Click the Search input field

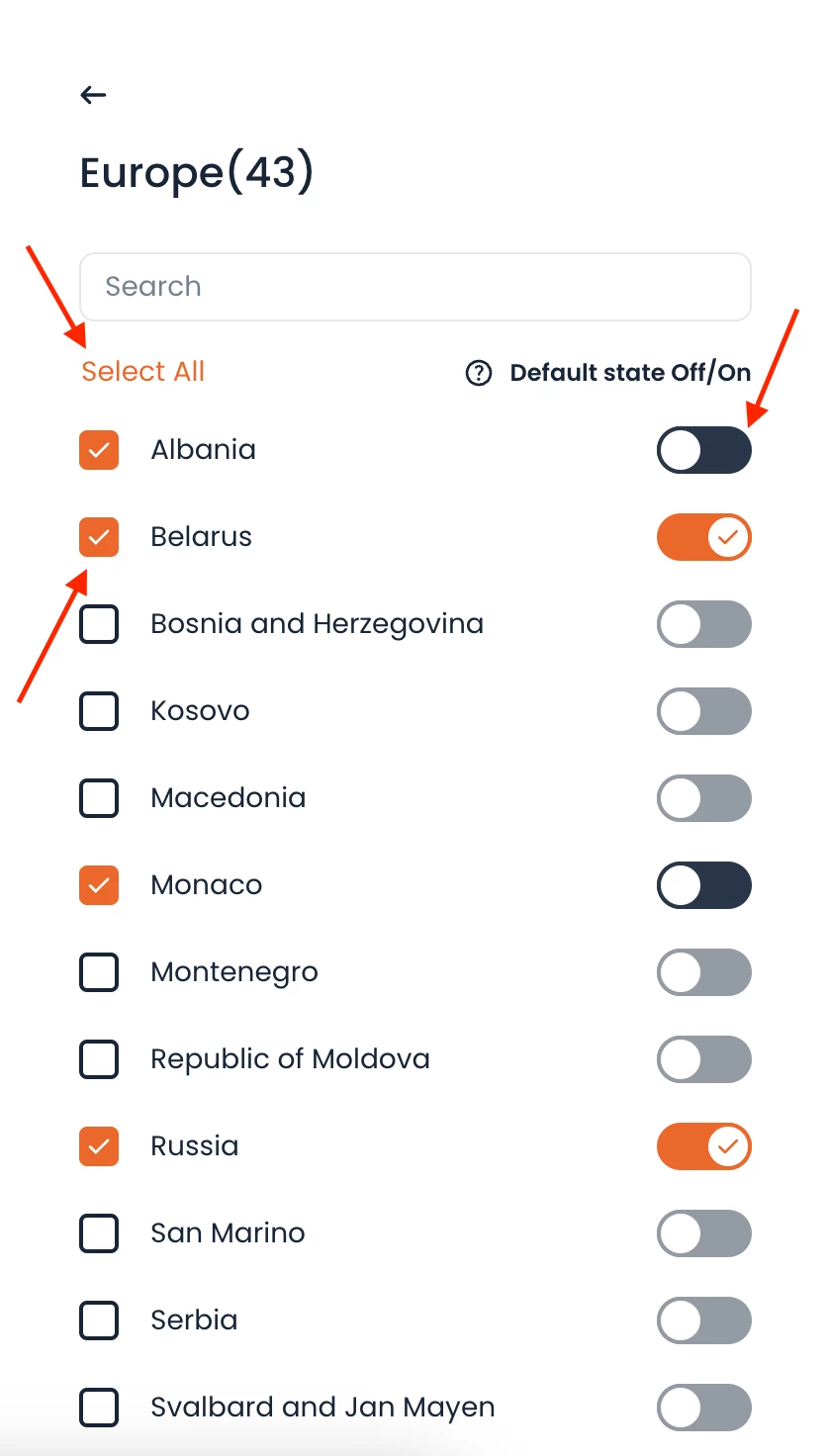[x=415, y=287]
